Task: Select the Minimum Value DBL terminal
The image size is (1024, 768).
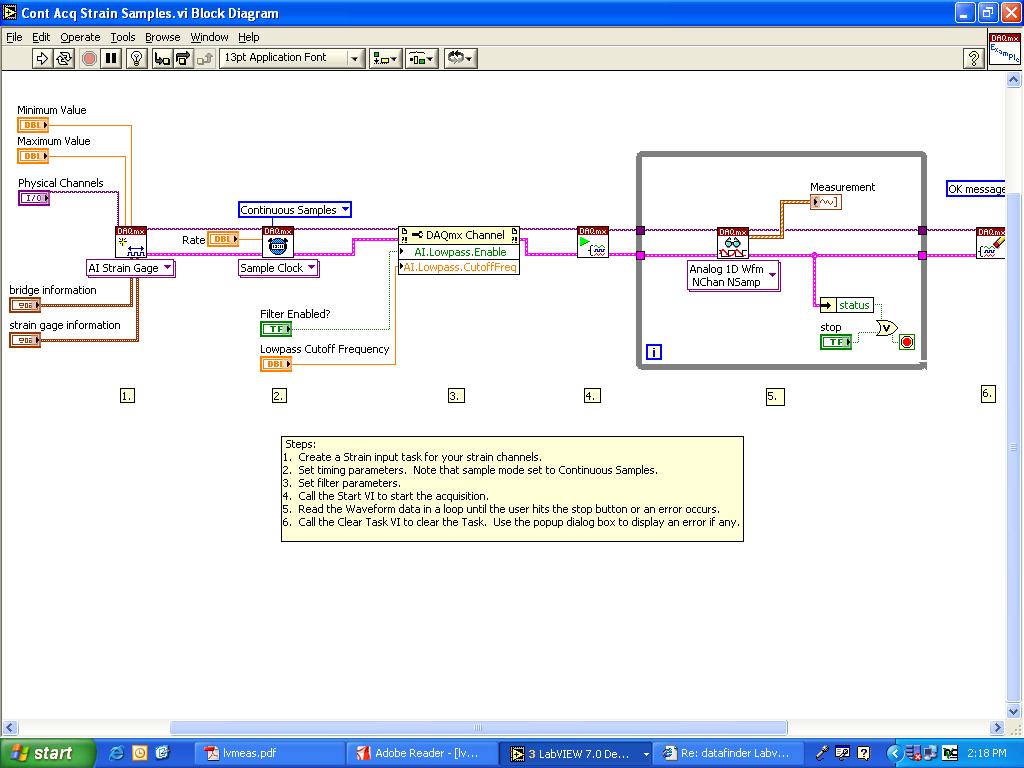Action: point(33,125)
